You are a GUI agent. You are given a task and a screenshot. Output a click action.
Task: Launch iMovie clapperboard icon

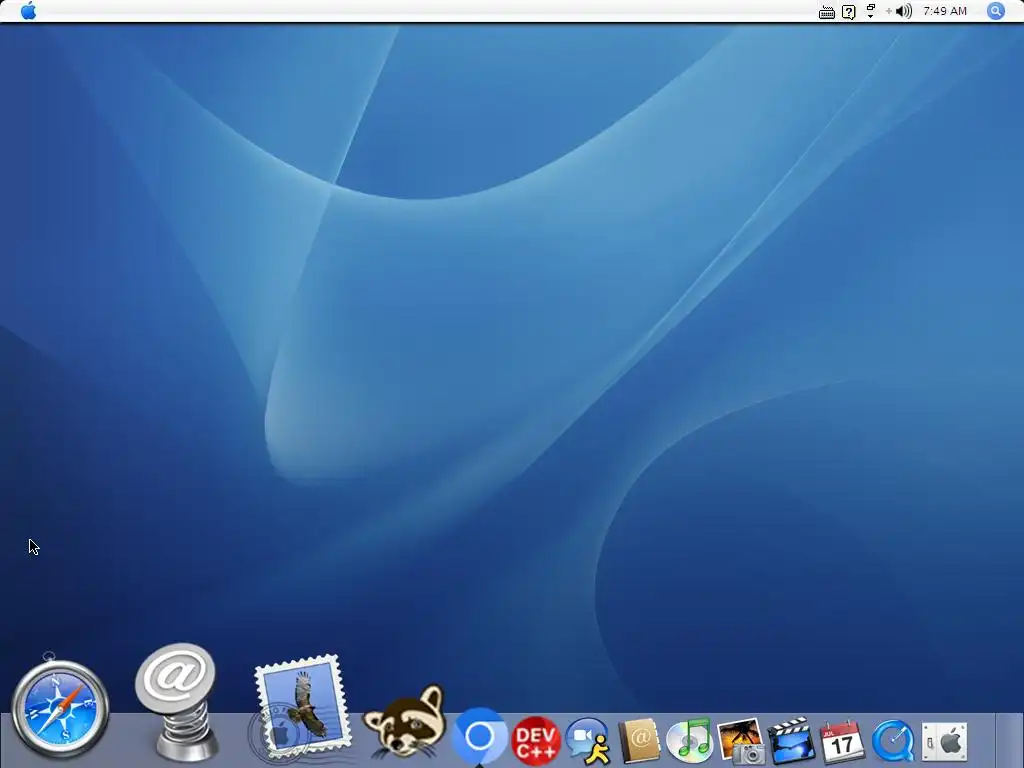tap(792, 741)
